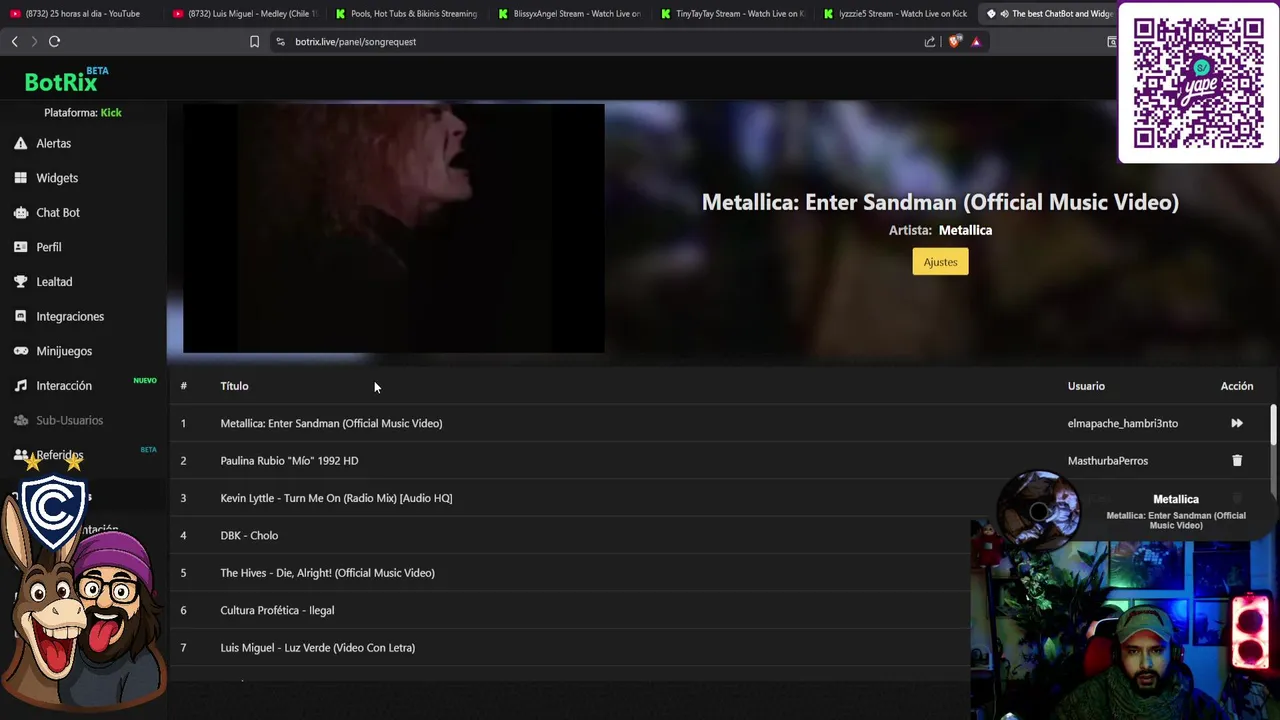The height and width of the screenshot is (720, 1280).
Task: Click user elmapache_hambri3nto
Action: (1123, 423)
